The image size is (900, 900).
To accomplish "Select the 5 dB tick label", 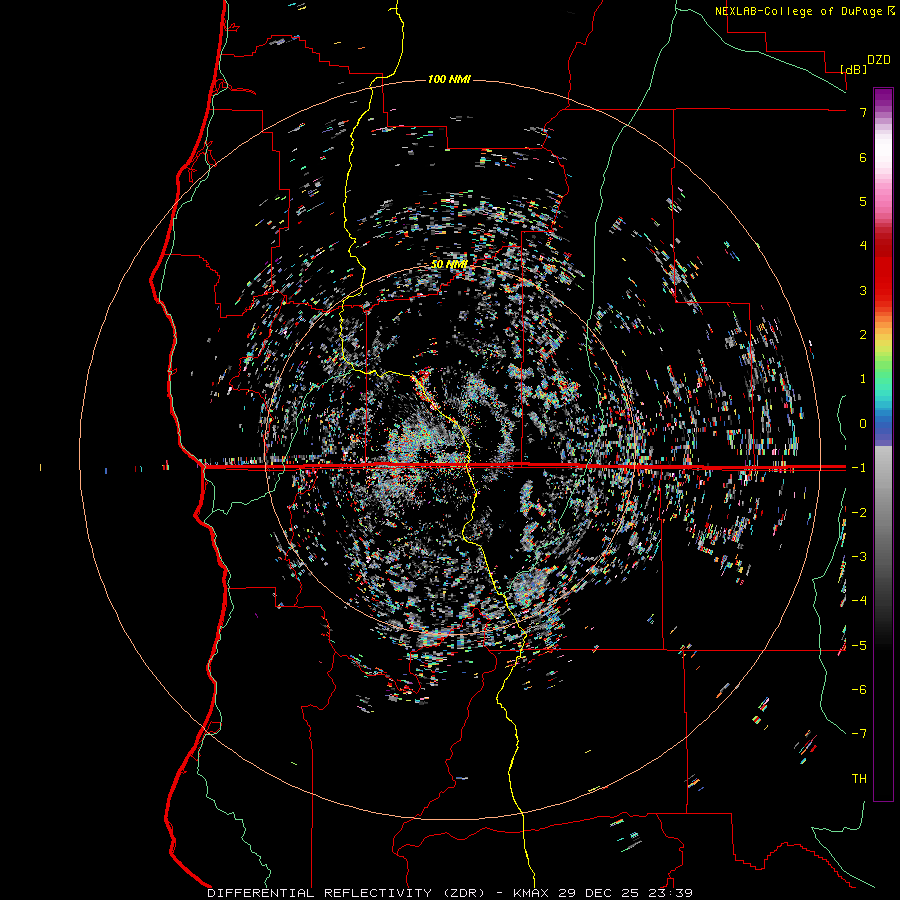I will (863, 201).
